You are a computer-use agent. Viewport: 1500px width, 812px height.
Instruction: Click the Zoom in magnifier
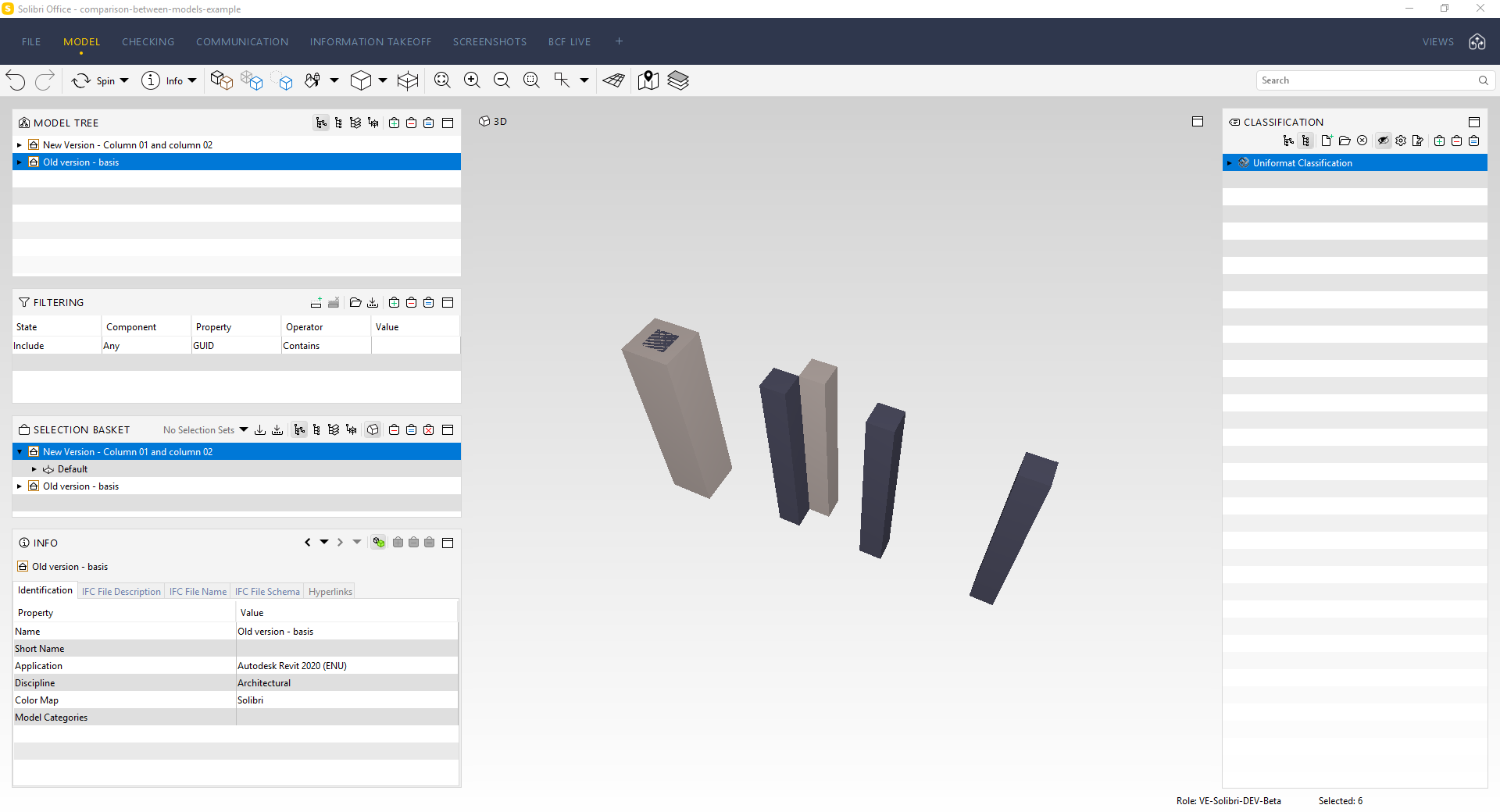tap(472, 80)
